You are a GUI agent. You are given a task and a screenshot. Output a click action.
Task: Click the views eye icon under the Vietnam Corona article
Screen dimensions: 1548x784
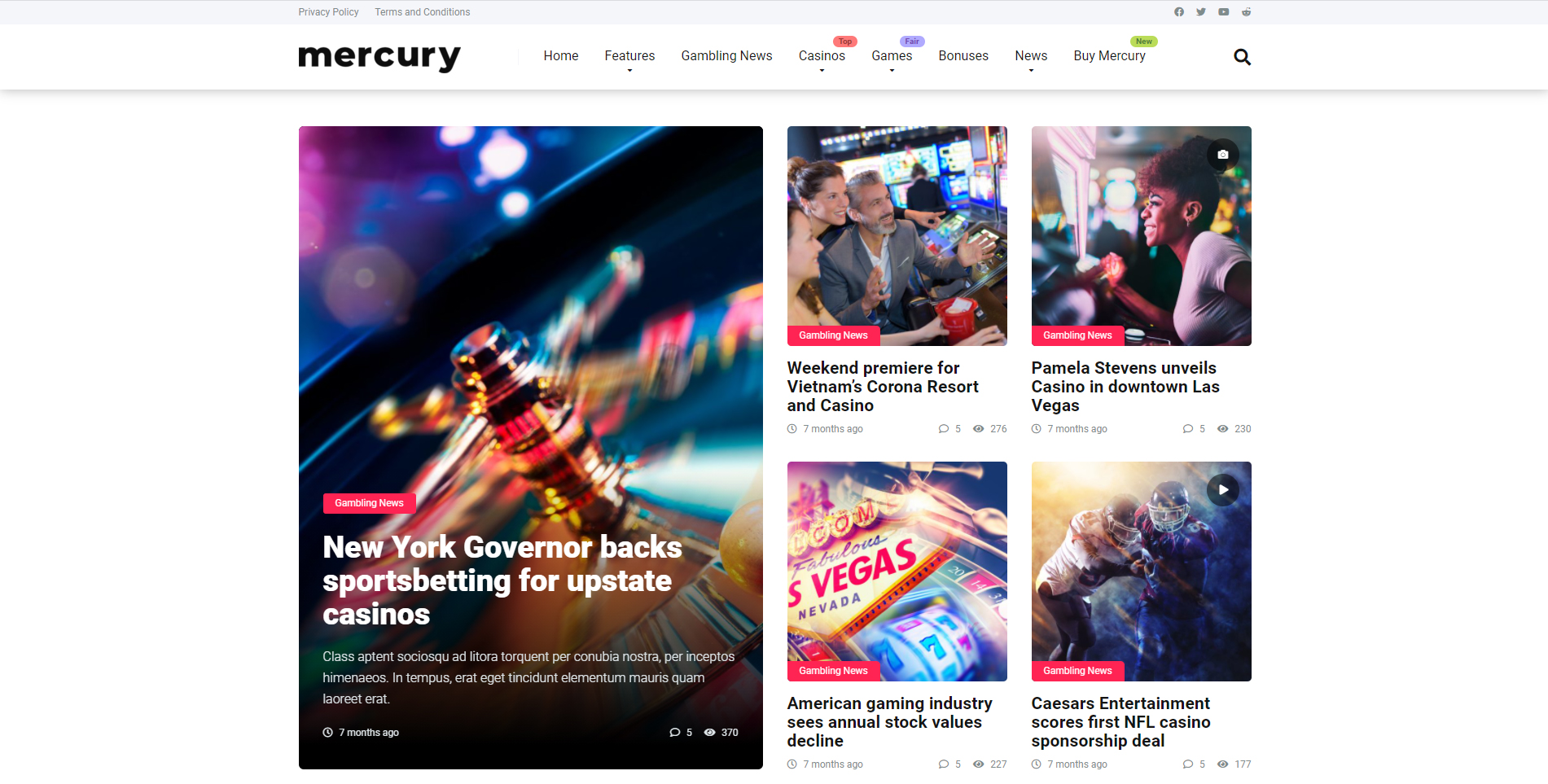[979, 429]
